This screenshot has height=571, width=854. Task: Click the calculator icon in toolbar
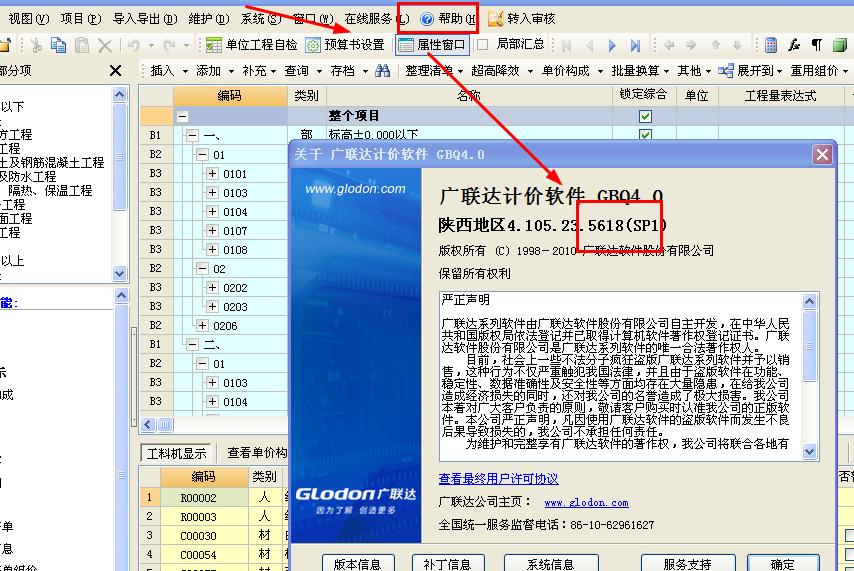(x=771, y=45)
